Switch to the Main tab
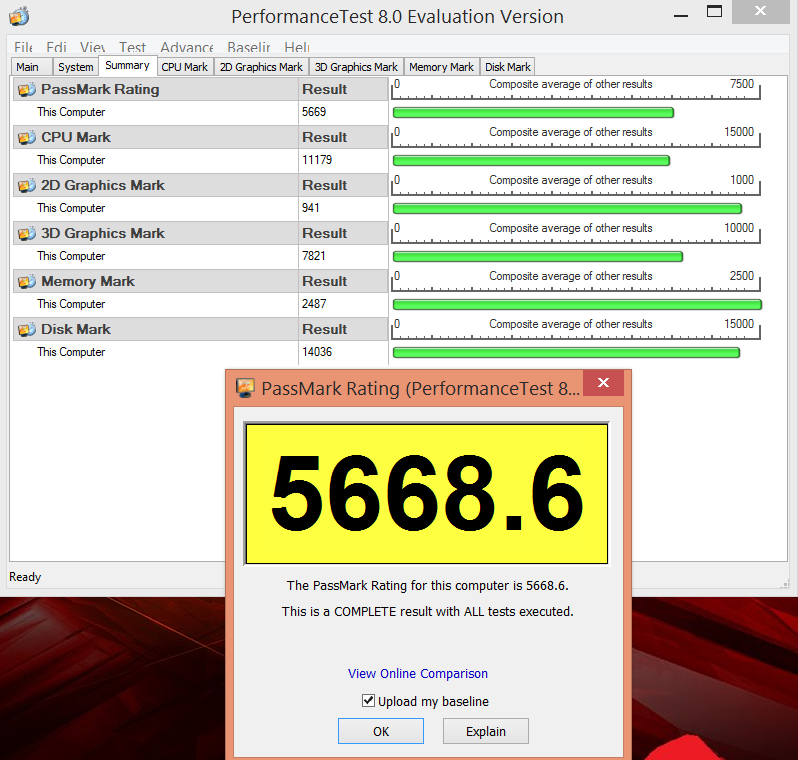The width and height of the screenshot is (798, 760). (x=32, y=67)
